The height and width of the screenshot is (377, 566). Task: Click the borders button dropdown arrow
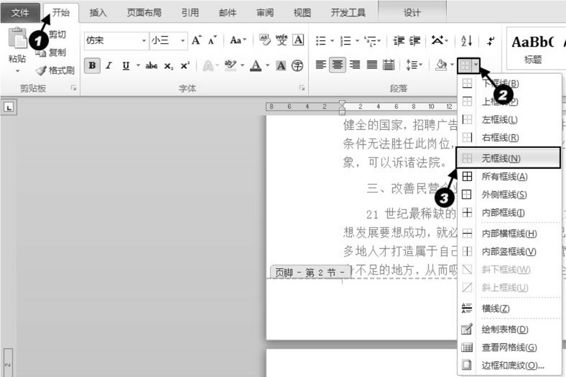tap(476, 66)
